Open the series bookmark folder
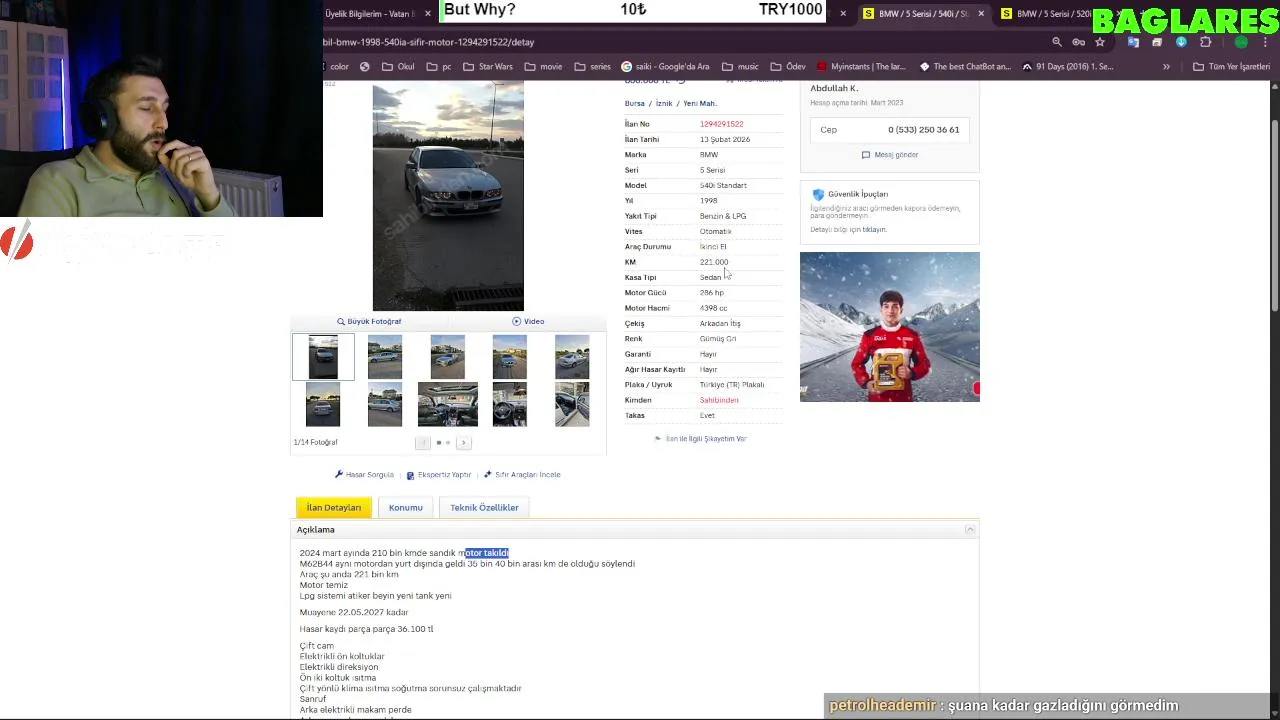1280x720 pixels. pyautogui.click(x=592, y=67)
